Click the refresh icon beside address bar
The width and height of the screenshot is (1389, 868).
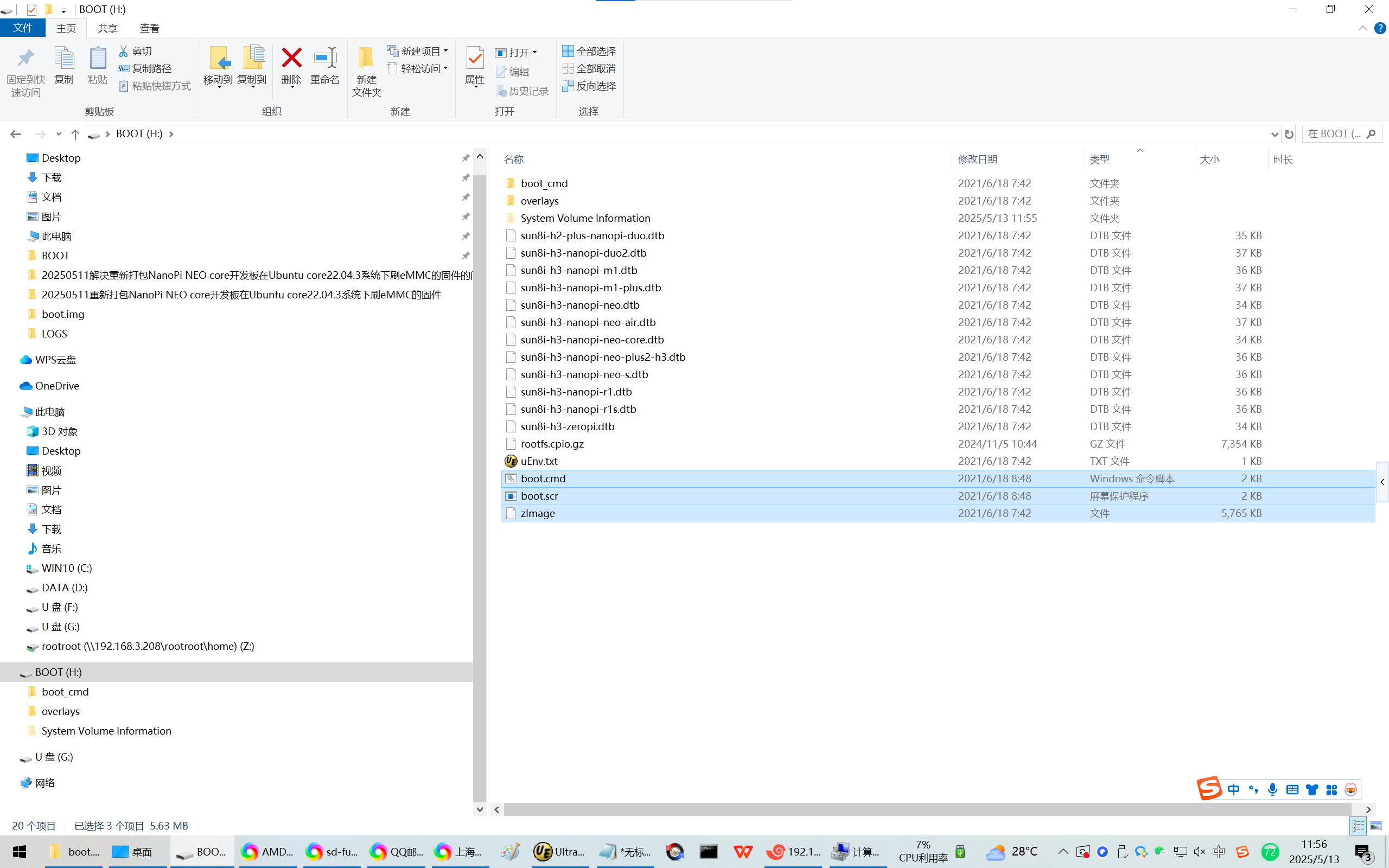pos(1289,135)
